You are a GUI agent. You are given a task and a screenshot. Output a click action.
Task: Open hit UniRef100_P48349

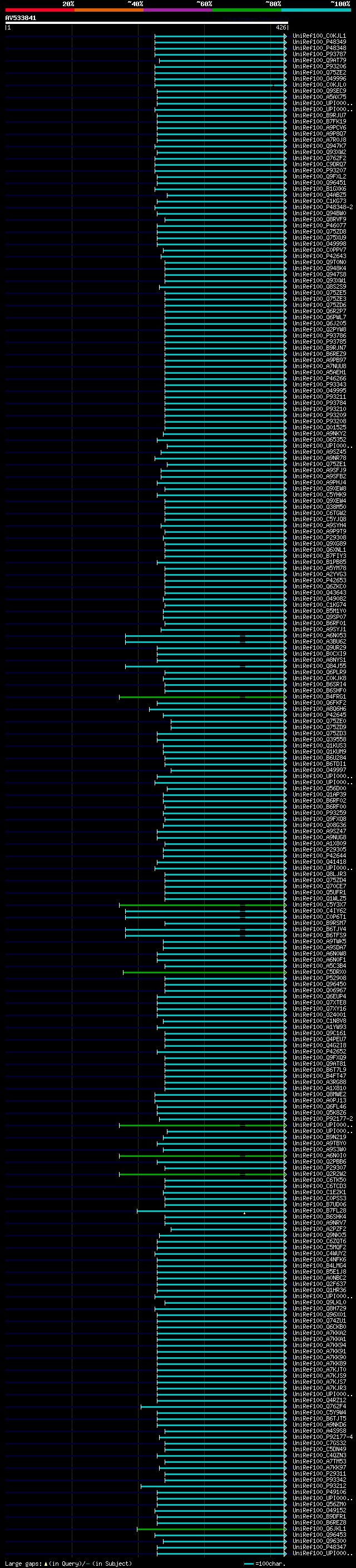[319, 42]
